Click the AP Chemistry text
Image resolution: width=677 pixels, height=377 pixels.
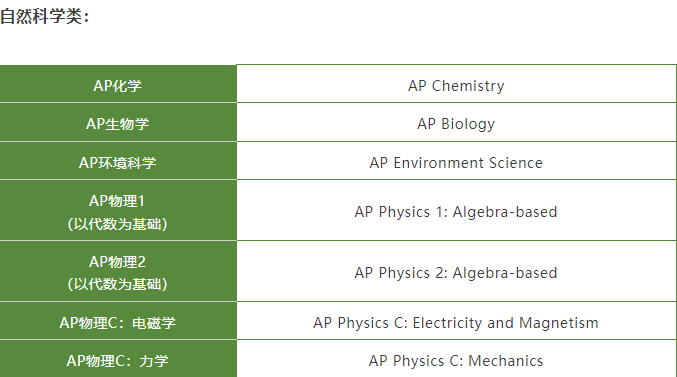[x=456, y=86]
